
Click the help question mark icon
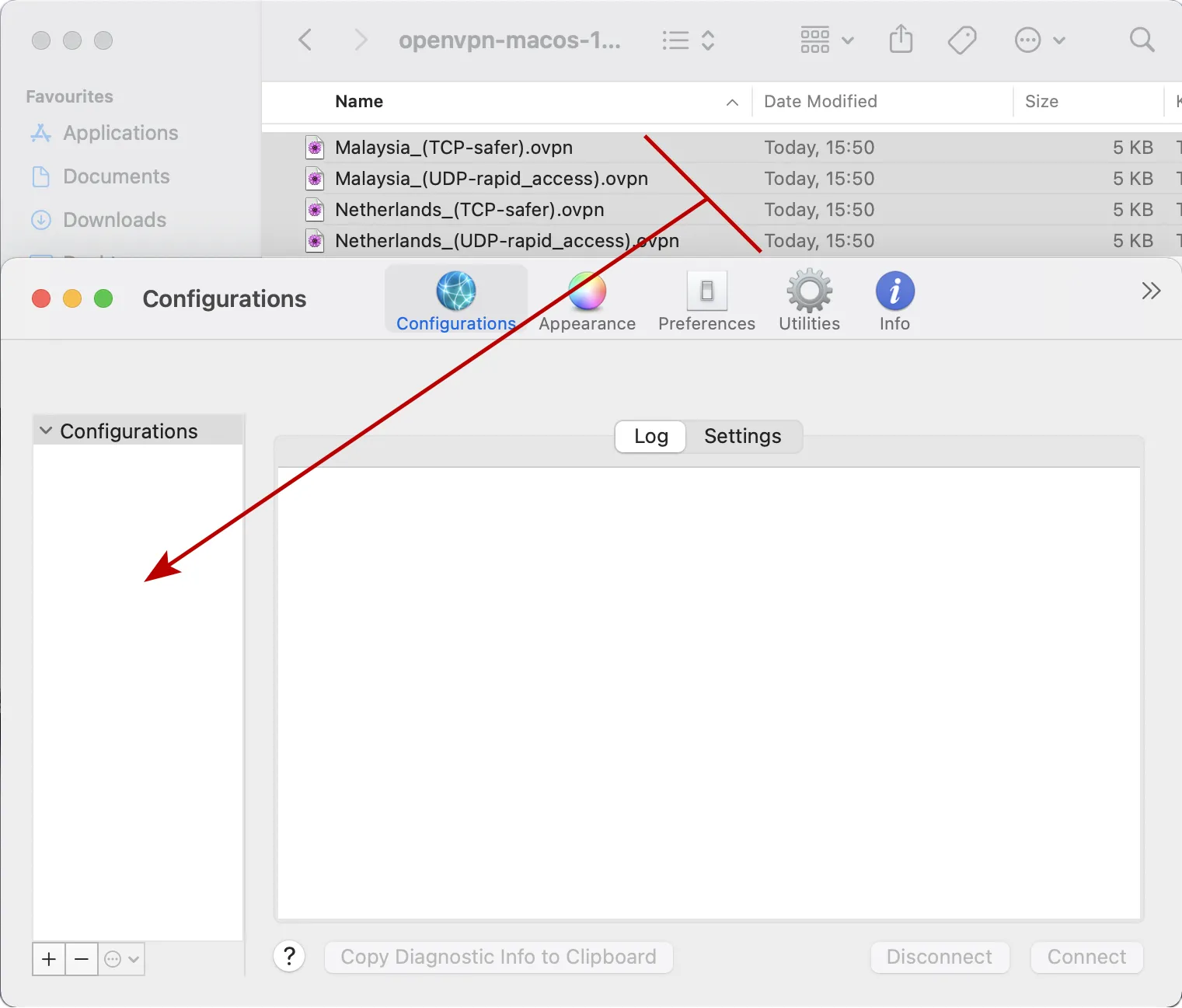tap(290, 957)
